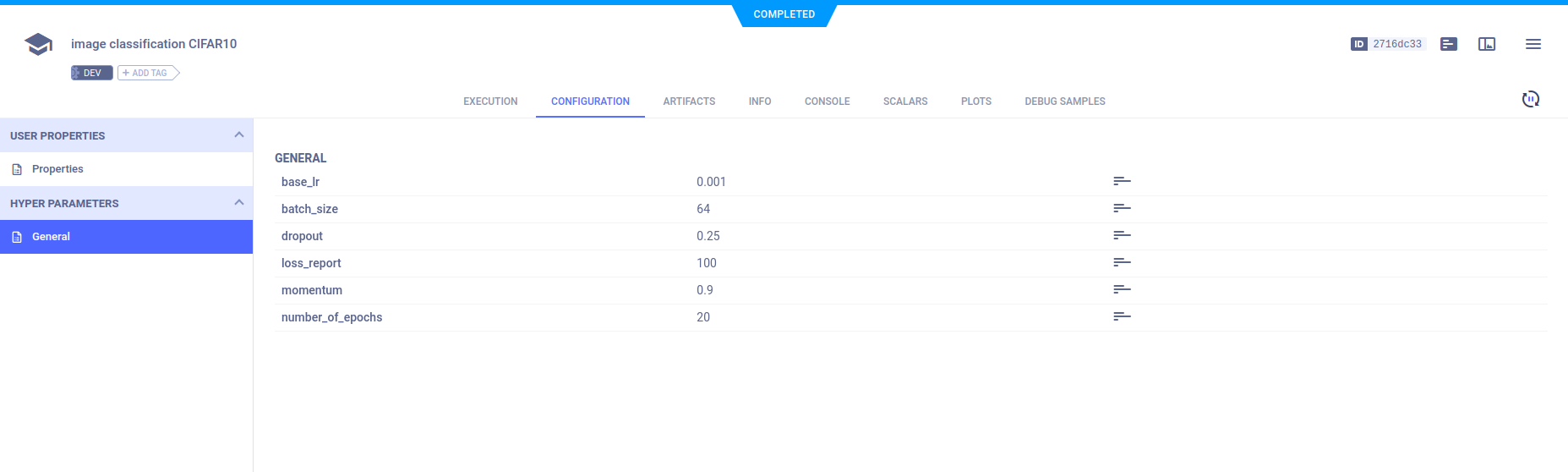The width and height of the screenshot is (1568, 472).
Task: Click the graduation cap experiment icon
Action: coord(39,44)
